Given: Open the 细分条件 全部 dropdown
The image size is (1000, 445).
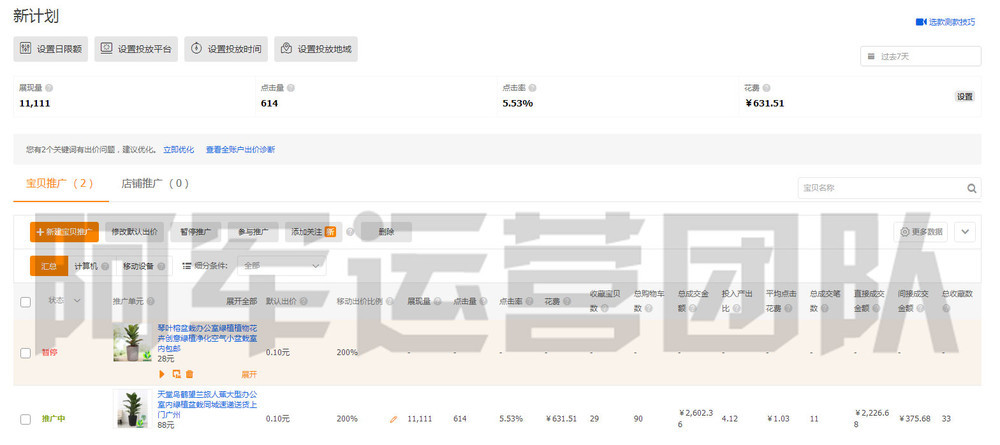Looking at the screenshot, I should (281, 266).
